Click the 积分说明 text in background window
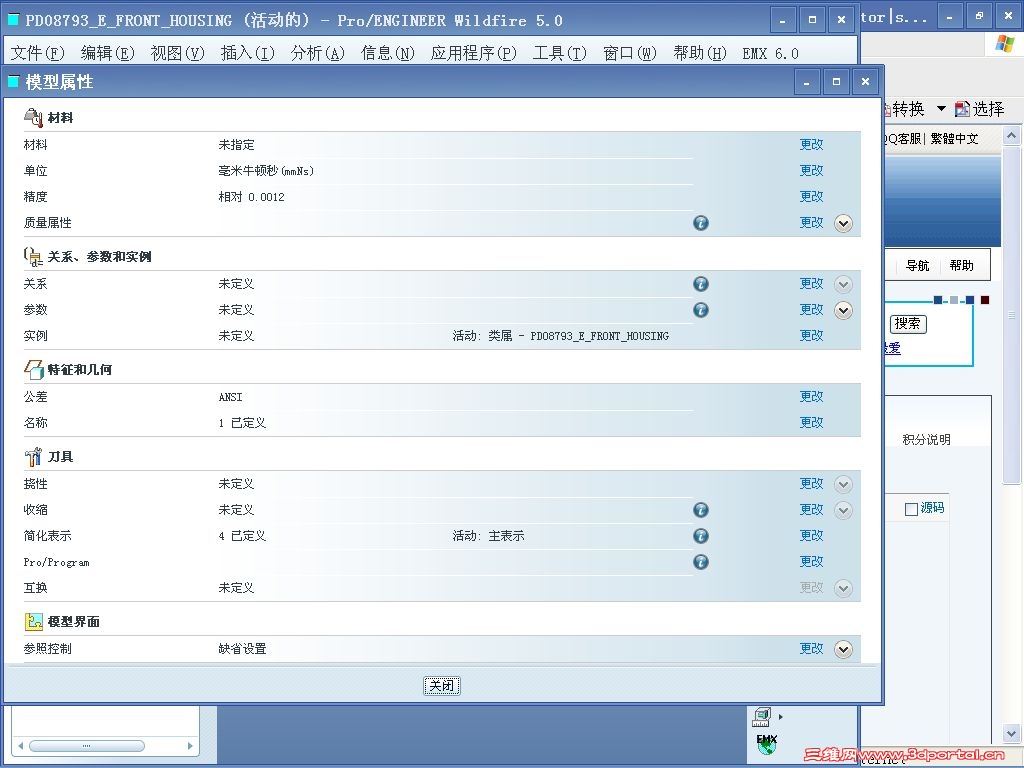Image resolution: width=1024 pixels, height=768 pixels. coord(926,440)
